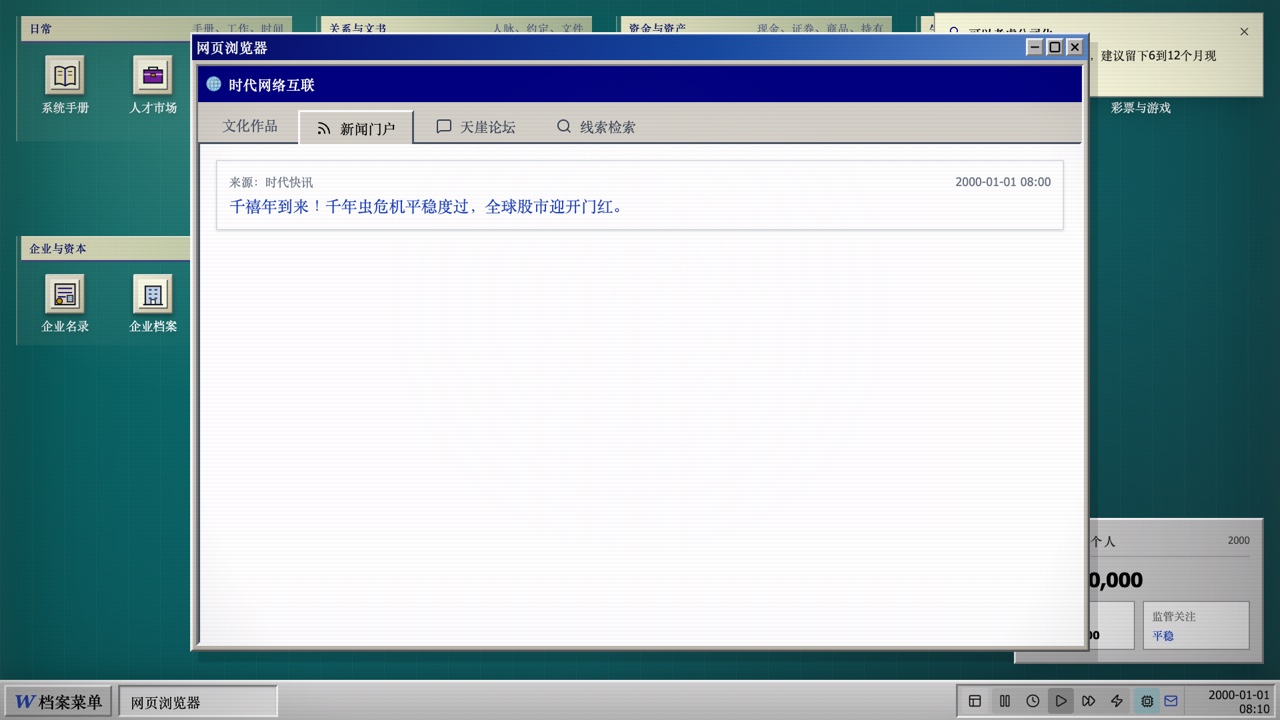This screenshot has width=1280, height=720.
Task: Click the chip processor icon in the tray
Action: [x=1147, y=701]
